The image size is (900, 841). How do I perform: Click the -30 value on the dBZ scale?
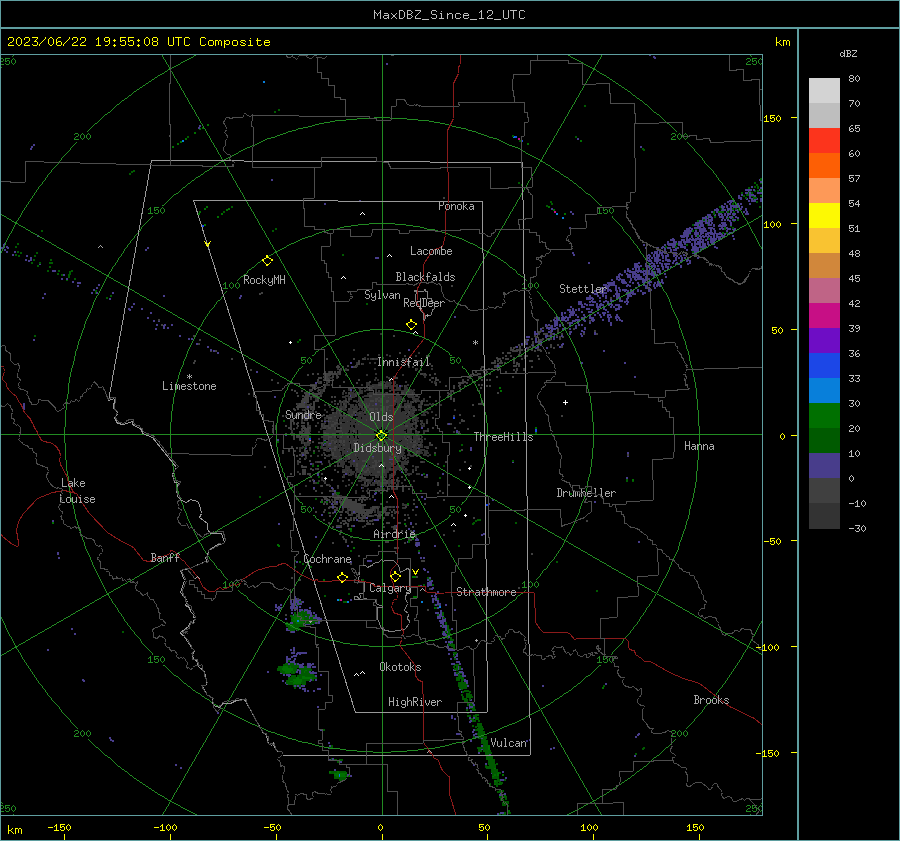[857, 528]
